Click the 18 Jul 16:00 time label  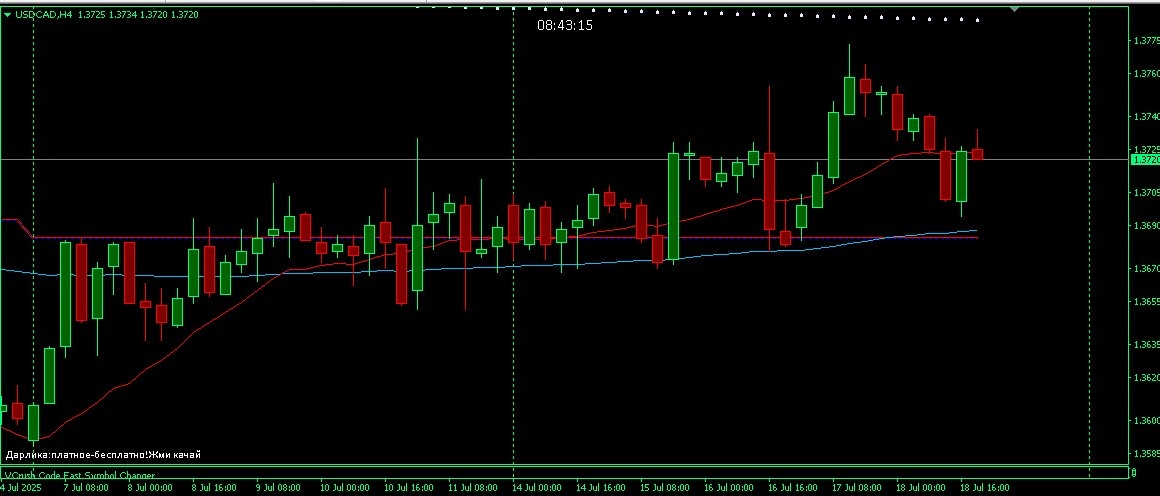click(985, 489)
